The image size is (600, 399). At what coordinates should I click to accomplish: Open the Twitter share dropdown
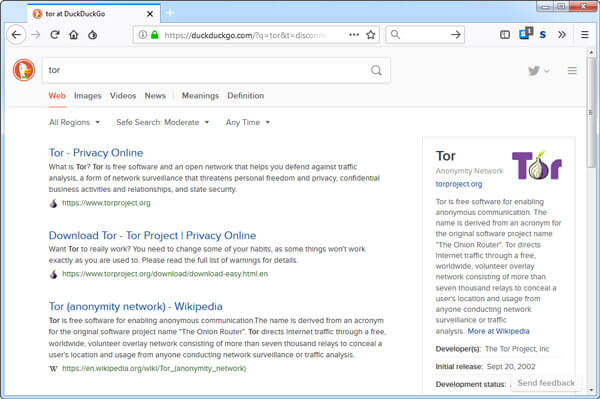(x=538, y=70)
